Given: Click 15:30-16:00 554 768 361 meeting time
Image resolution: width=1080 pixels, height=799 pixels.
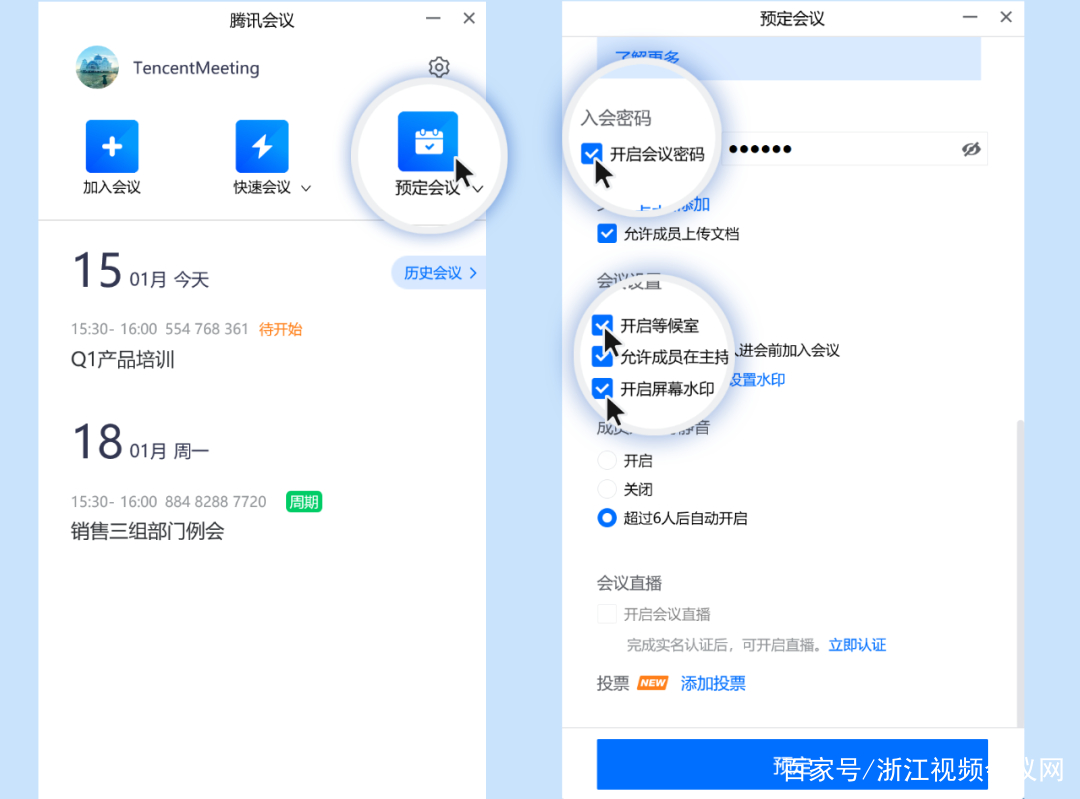Looking at the screenshot, I should 159,329.
